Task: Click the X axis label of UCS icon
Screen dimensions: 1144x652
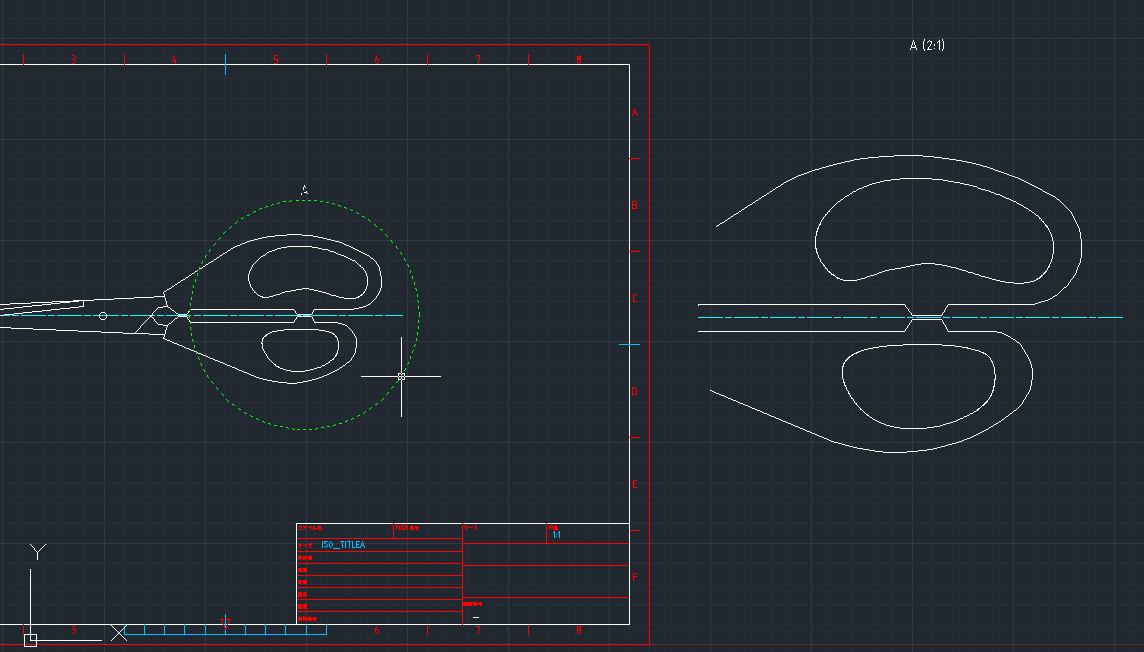Action: (118, 632)
